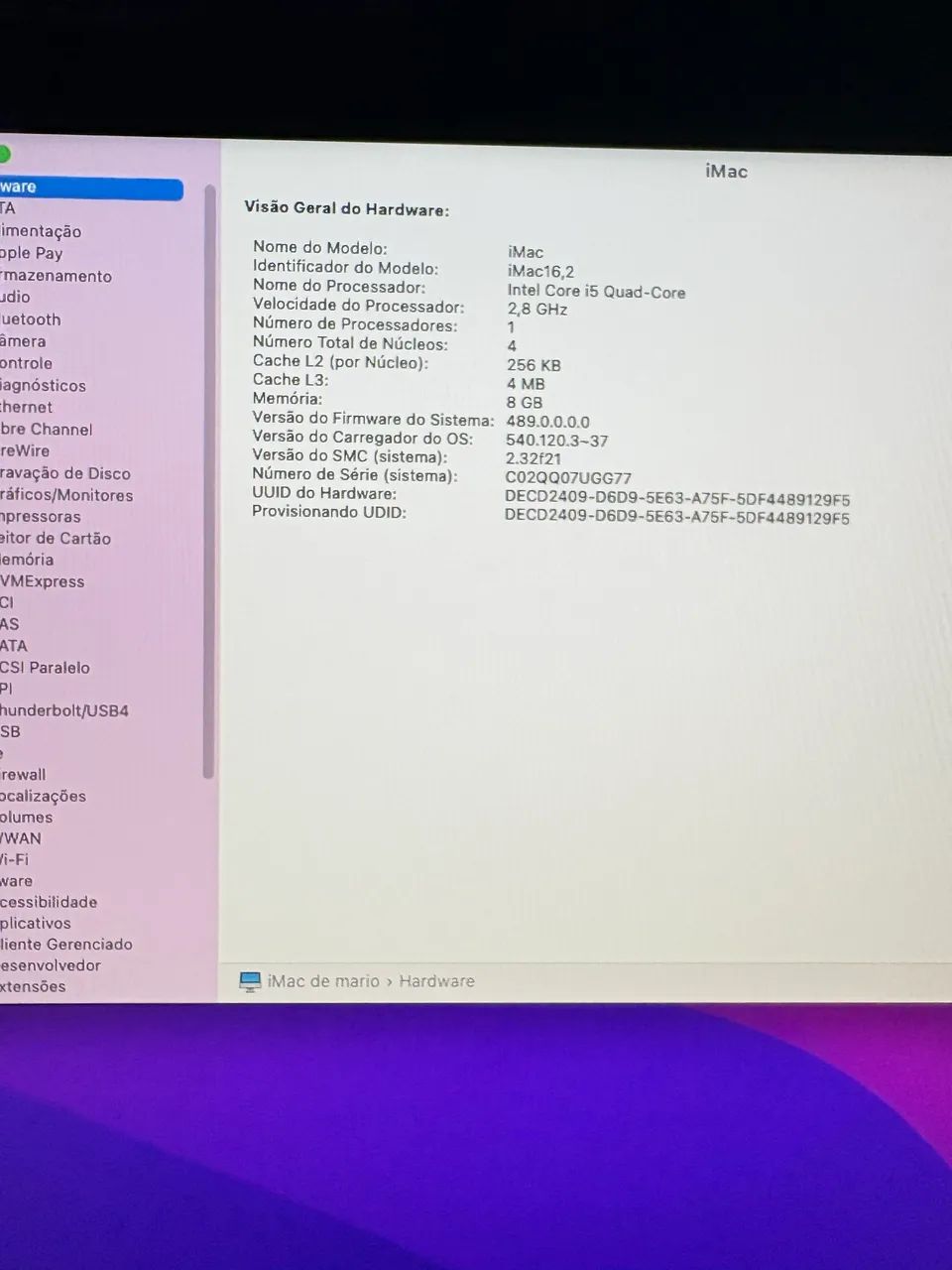Screen dimensions: 952x1270
Task: Select Aplicativos in the sidebar
Action: coord(36,923)
